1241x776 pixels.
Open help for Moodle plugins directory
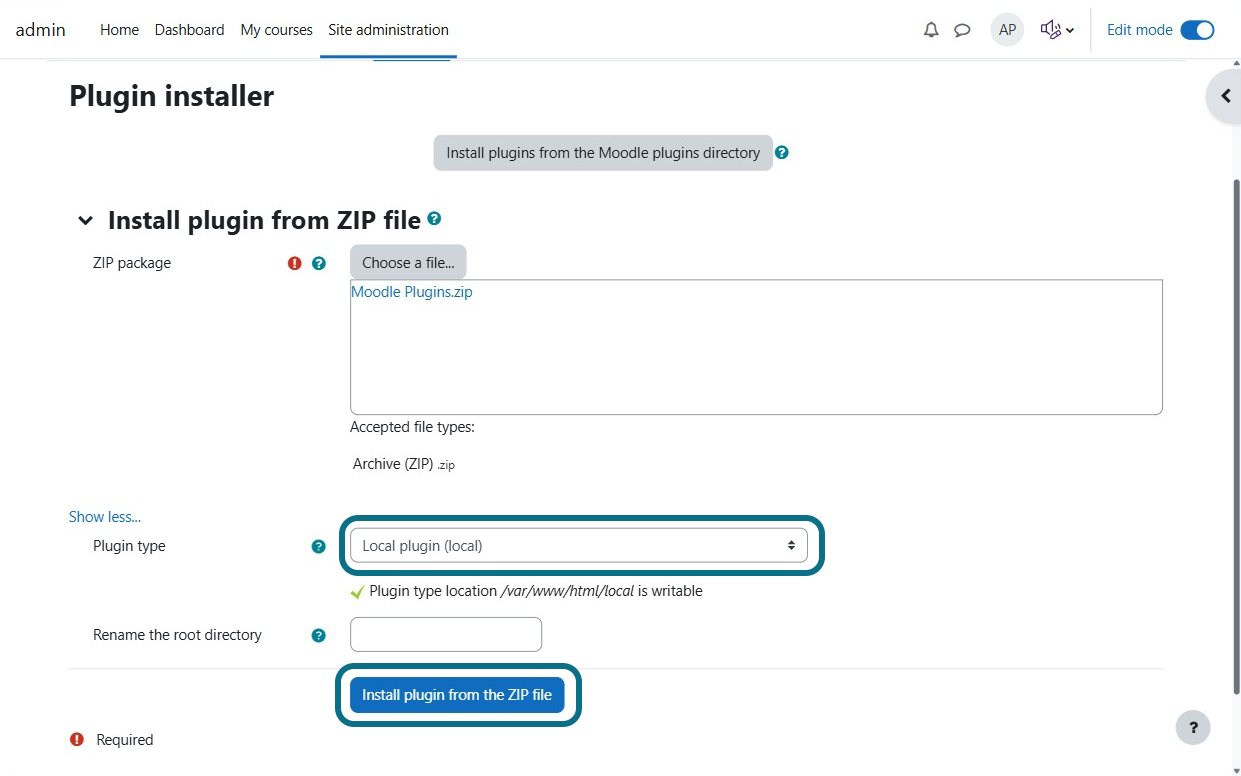click(x=782, y=153)
